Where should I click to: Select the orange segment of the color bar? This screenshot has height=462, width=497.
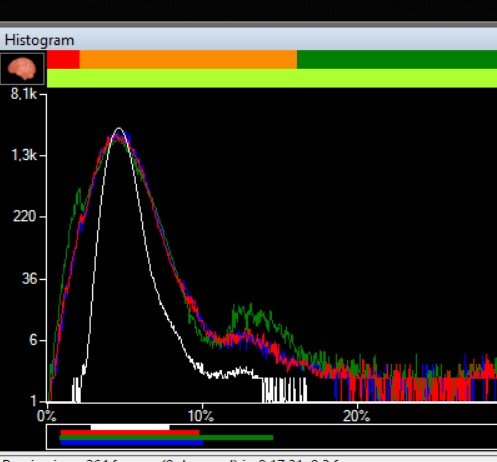tap(188, 59)
